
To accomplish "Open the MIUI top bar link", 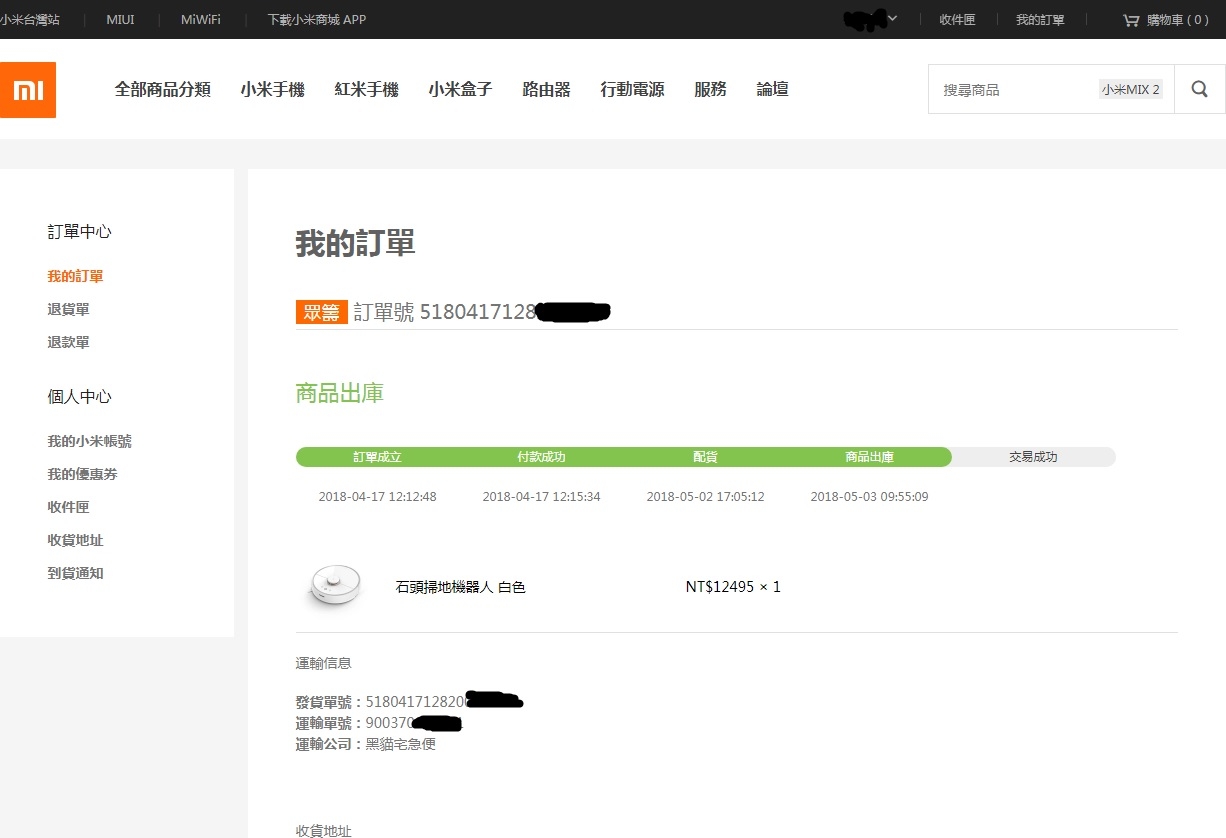I will pyautogui.click(x=120, y=20).
